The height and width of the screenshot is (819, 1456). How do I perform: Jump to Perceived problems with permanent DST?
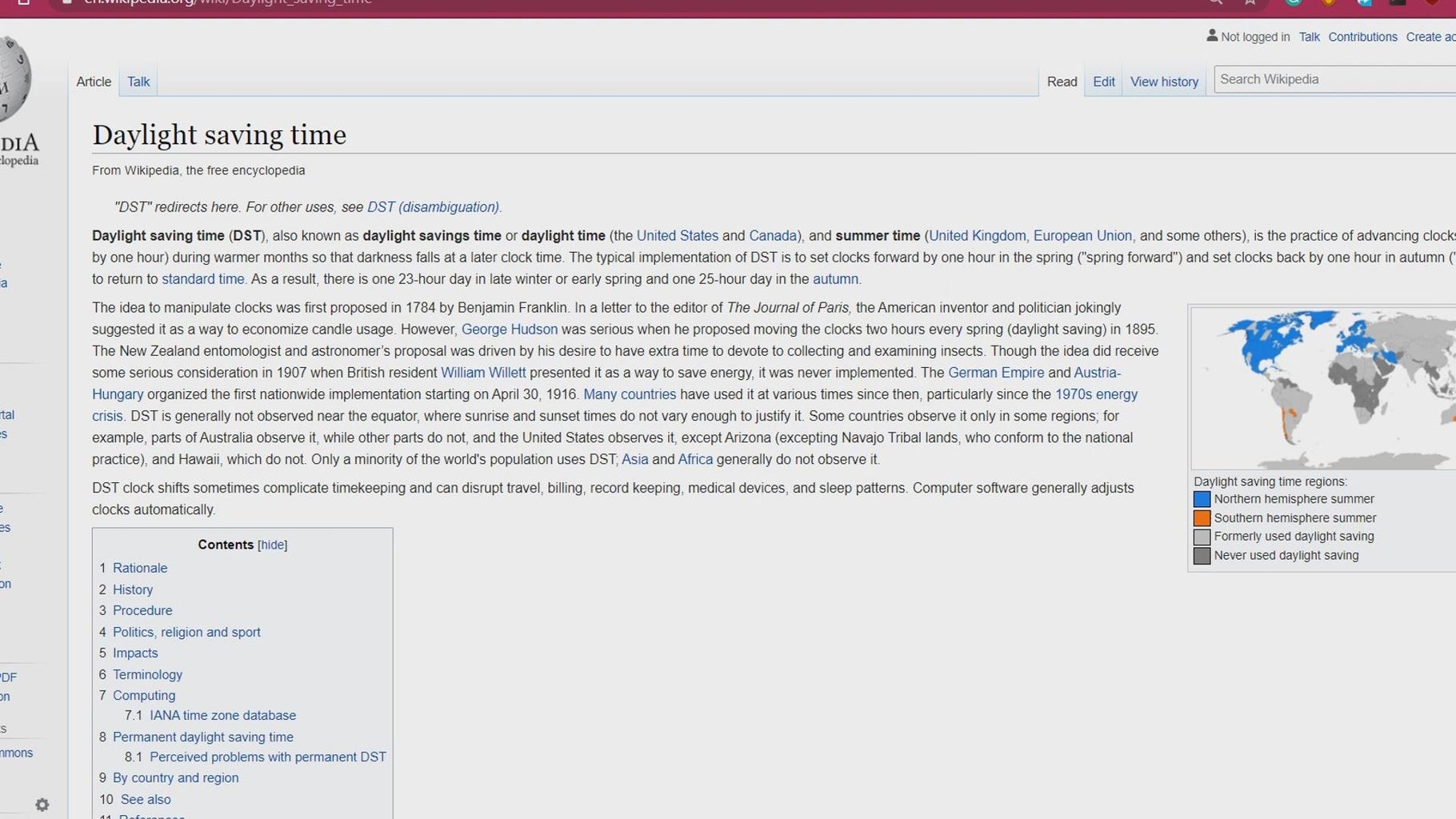click(x=268, y=757)
